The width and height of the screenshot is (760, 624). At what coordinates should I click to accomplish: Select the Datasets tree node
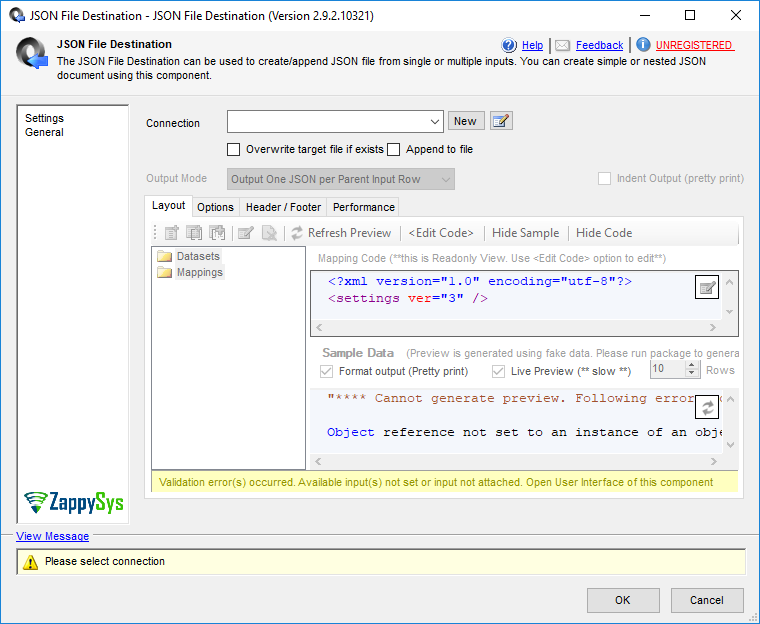[198, 256]
